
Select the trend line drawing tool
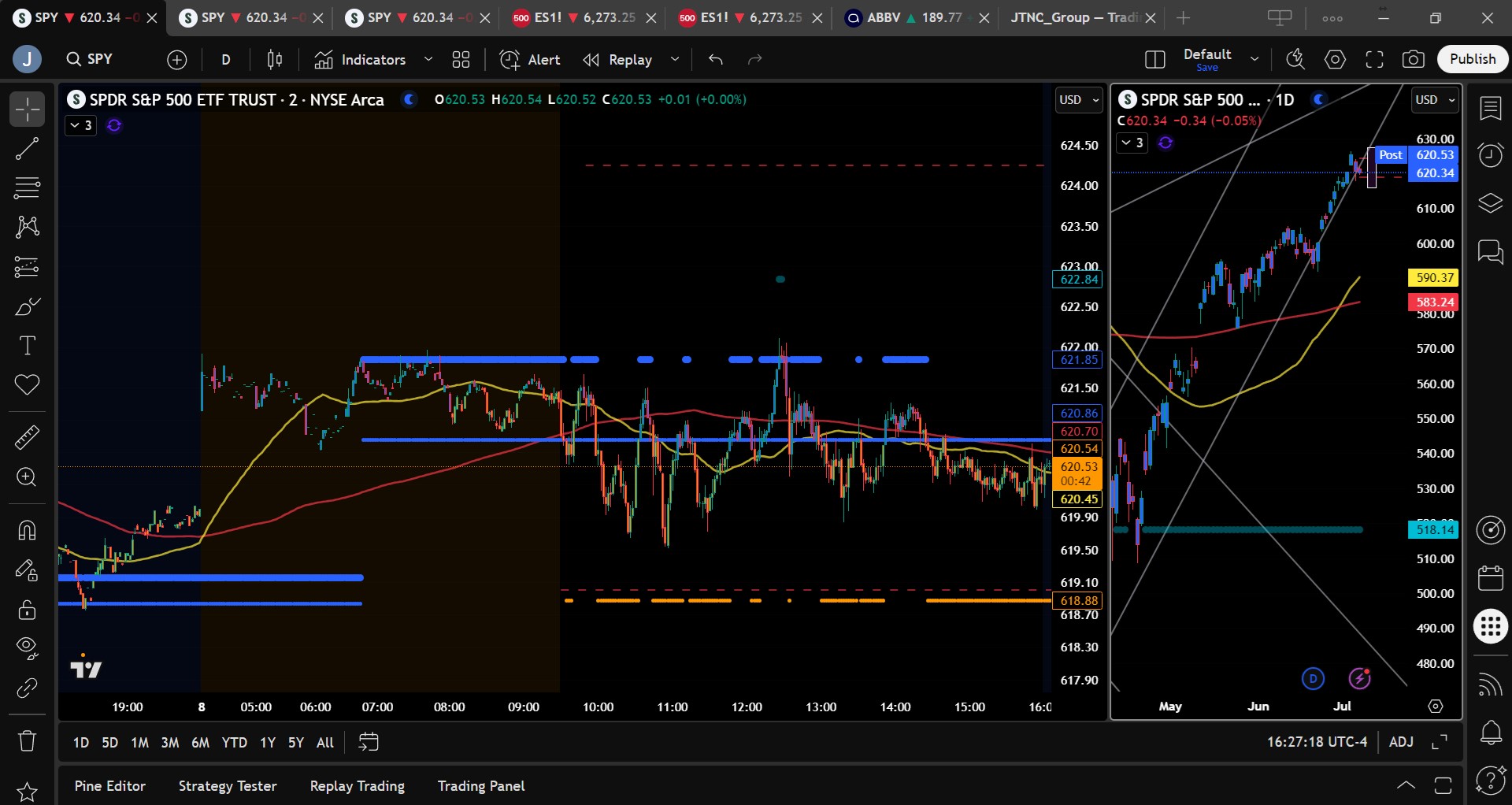tap(27, 148)
